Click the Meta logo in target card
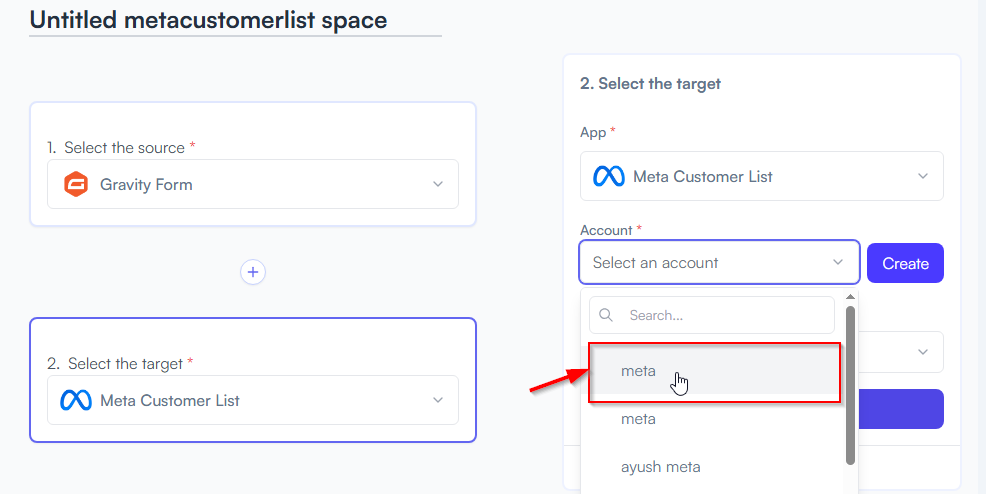 click(x=76, y=400)
